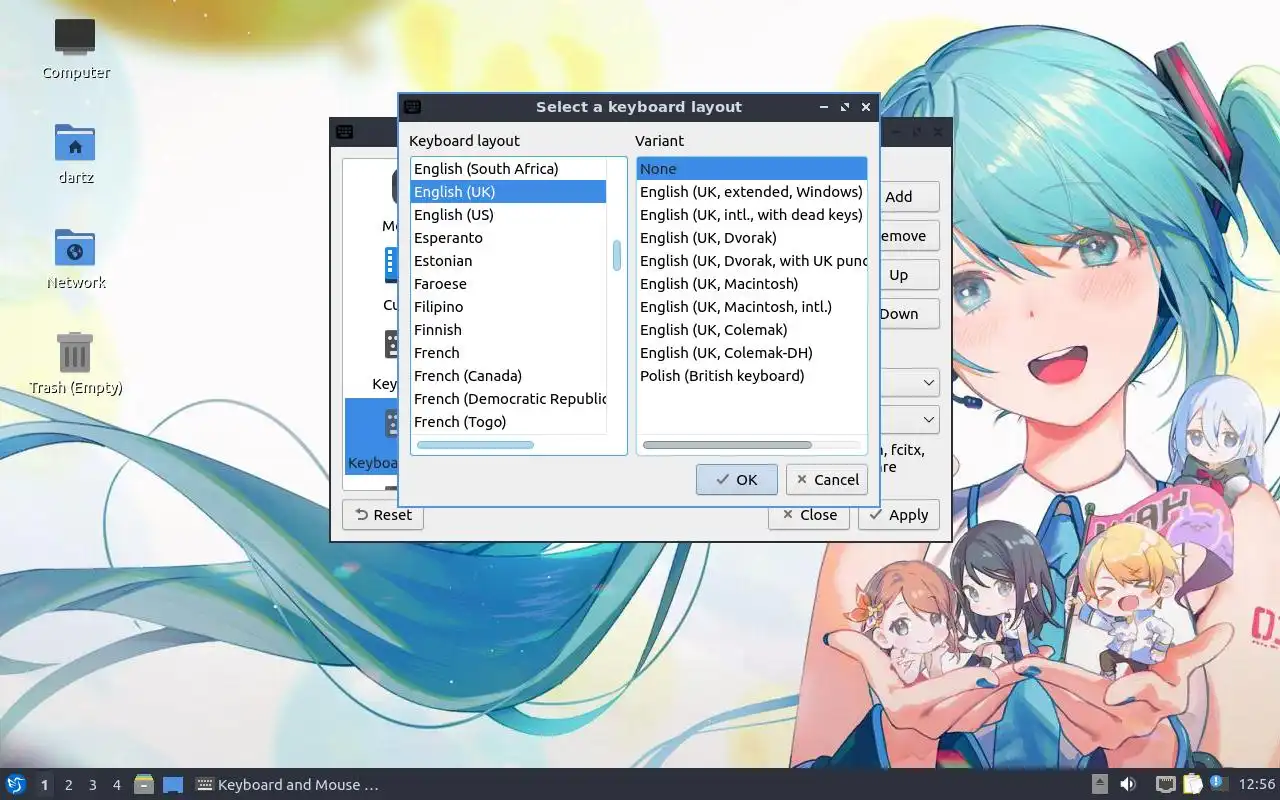
Task: Cancel the keyboard layout selection
Action: [827, 479]
